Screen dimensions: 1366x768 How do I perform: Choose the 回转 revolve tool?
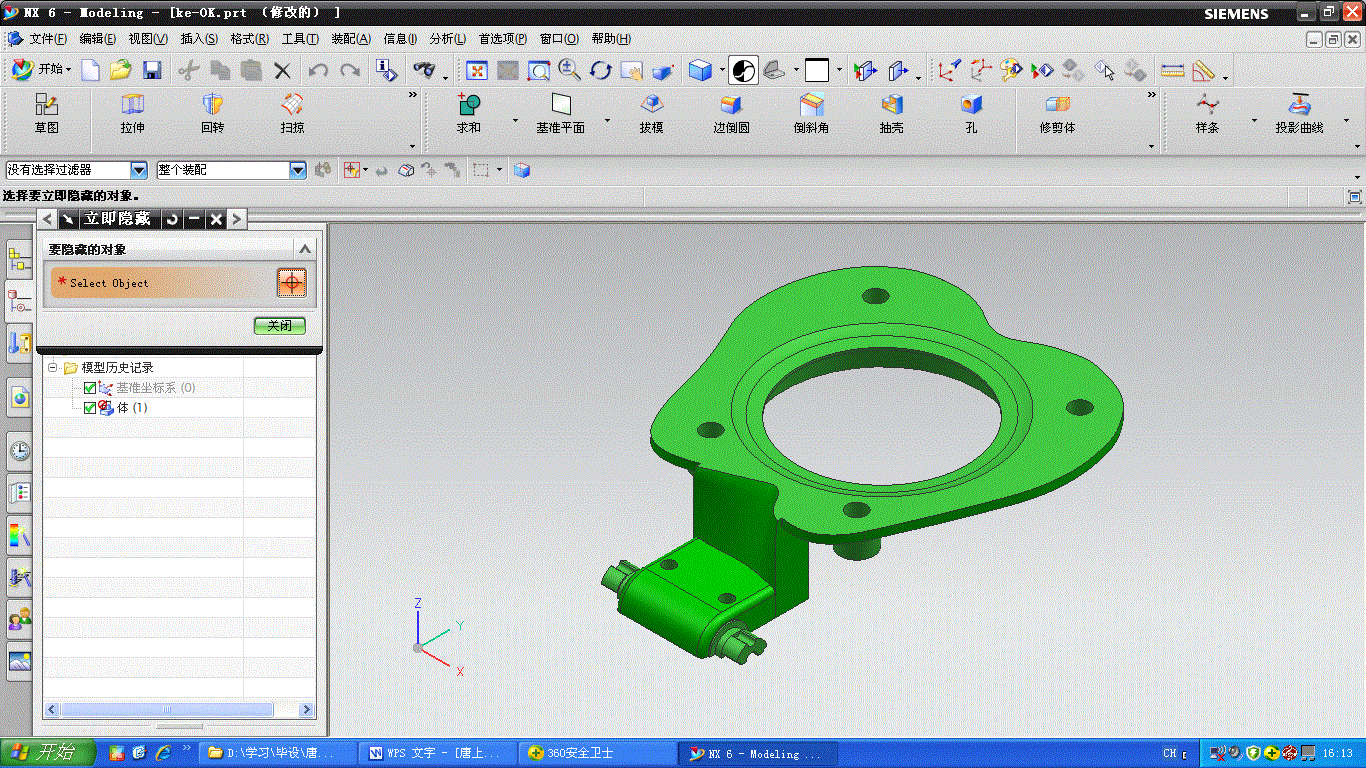[x=212, y=114]
